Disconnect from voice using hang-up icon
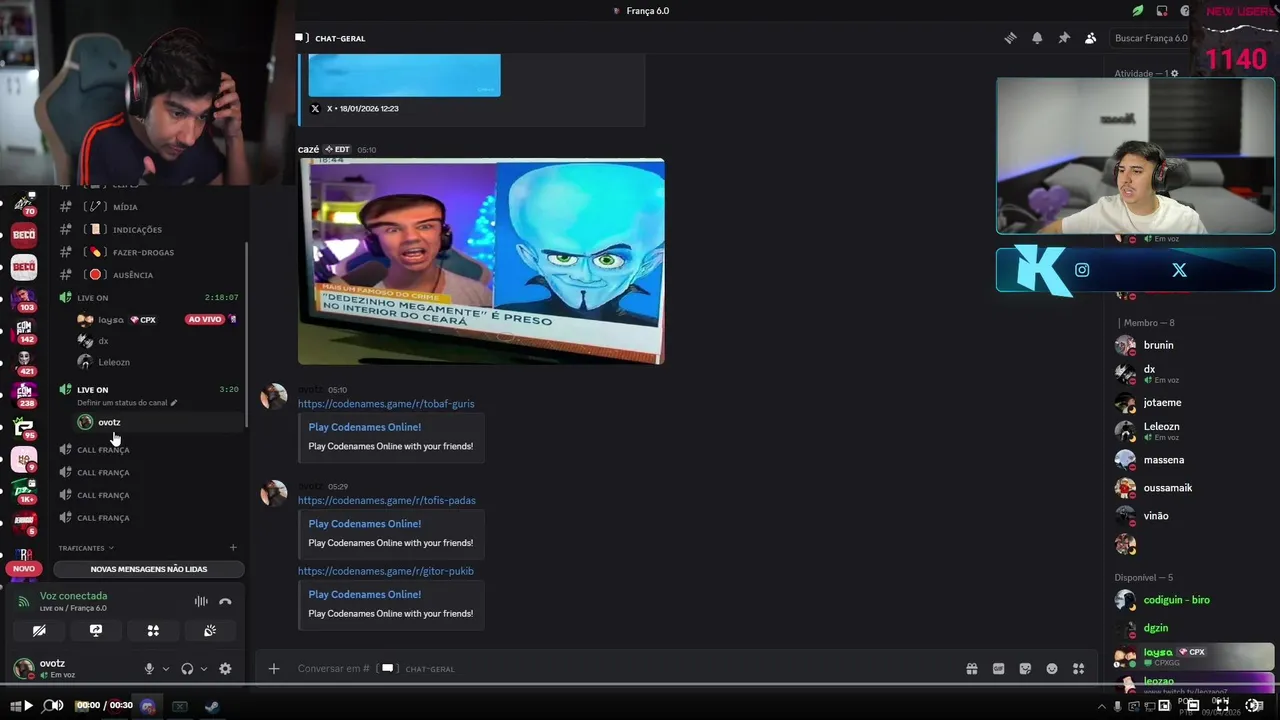The height and width of the screenshot is (720, 1280). (225, 601)
